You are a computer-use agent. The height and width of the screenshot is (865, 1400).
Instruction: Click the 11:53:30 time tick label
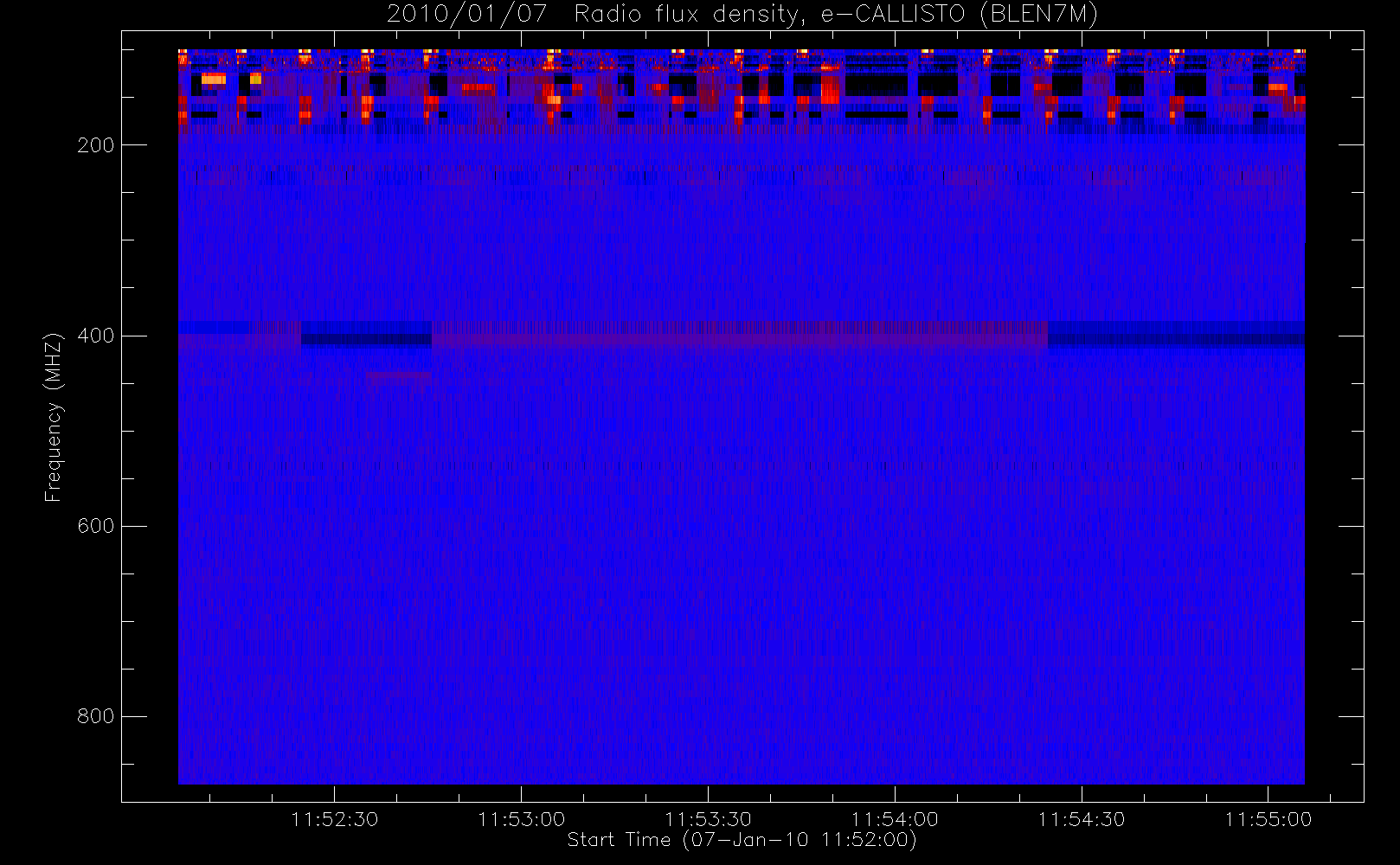pyautogui.click(x=708, y=819)
